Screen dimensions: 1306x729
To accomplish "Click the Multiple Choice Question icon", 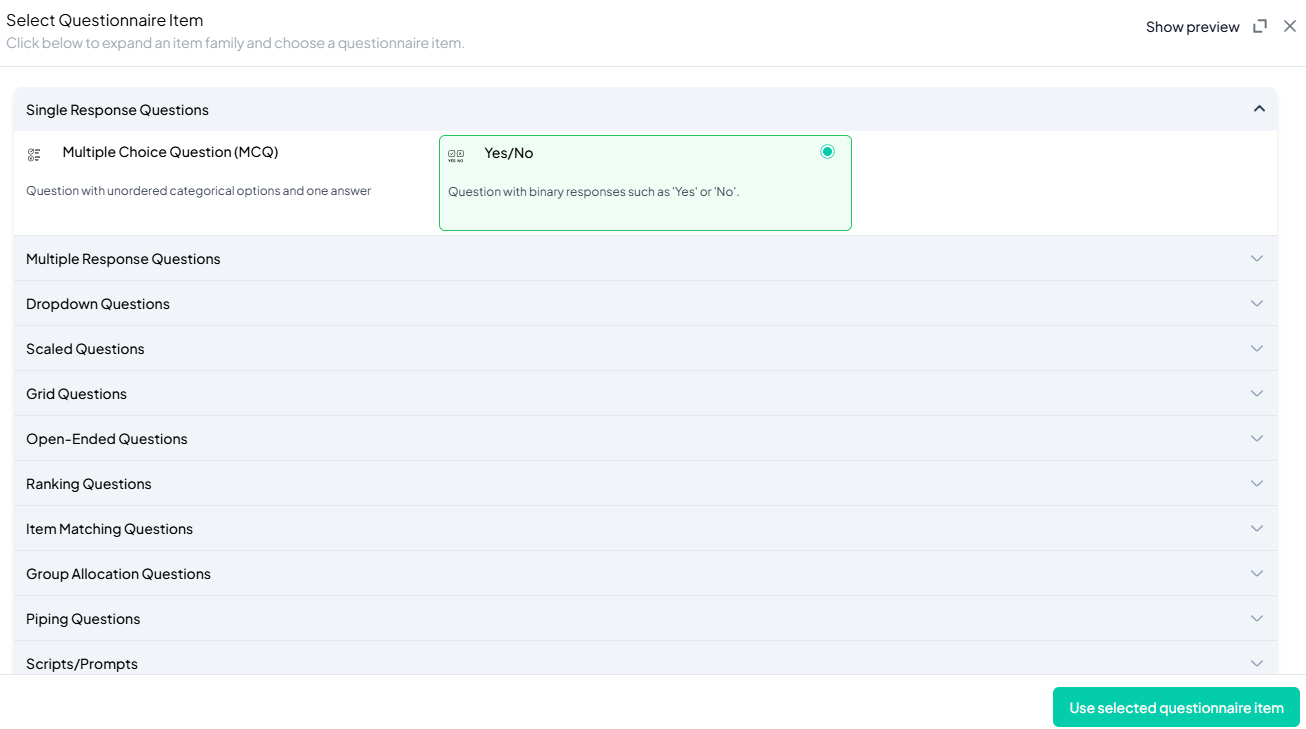I will point(34,155).
